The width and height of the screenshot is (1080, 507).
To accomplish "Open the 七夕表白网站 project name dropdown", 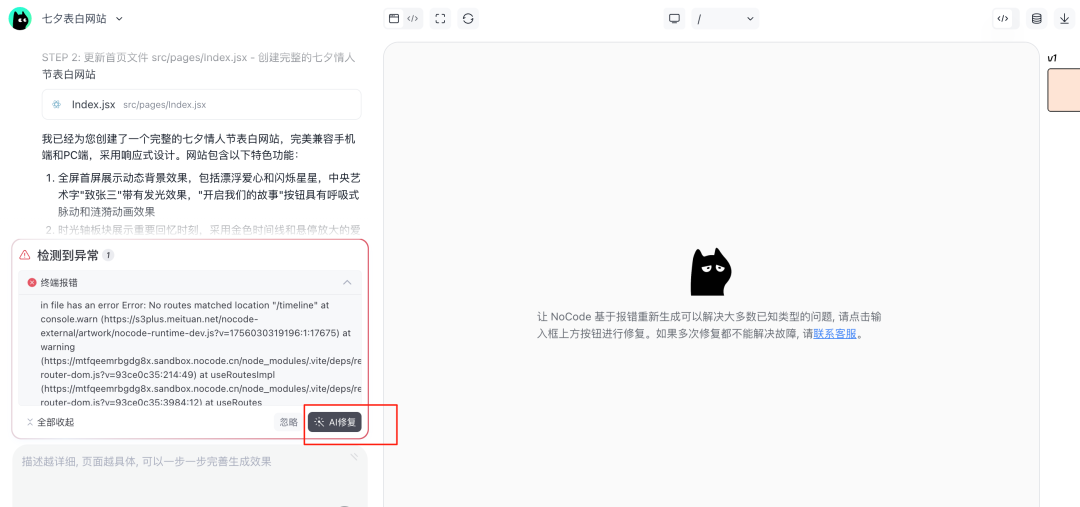I will pos(82,19).
